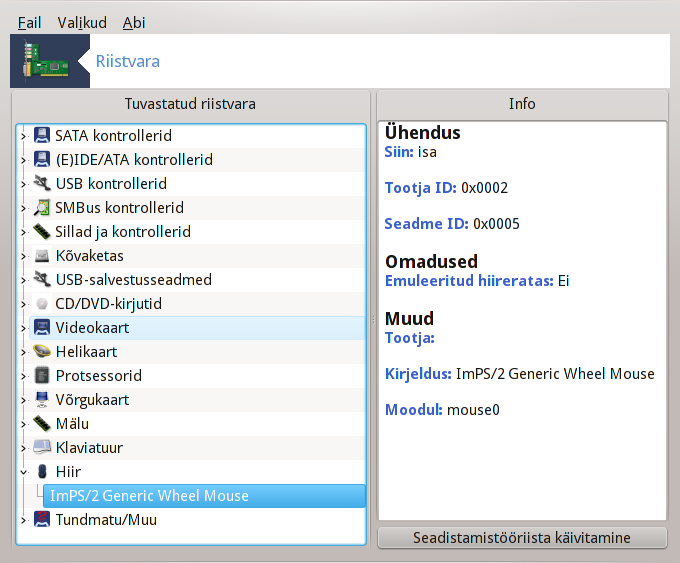Expand the Sillad ja kontrollerid node
The width and height of the screenshot is (680, 563).
(x=23, y=232)
